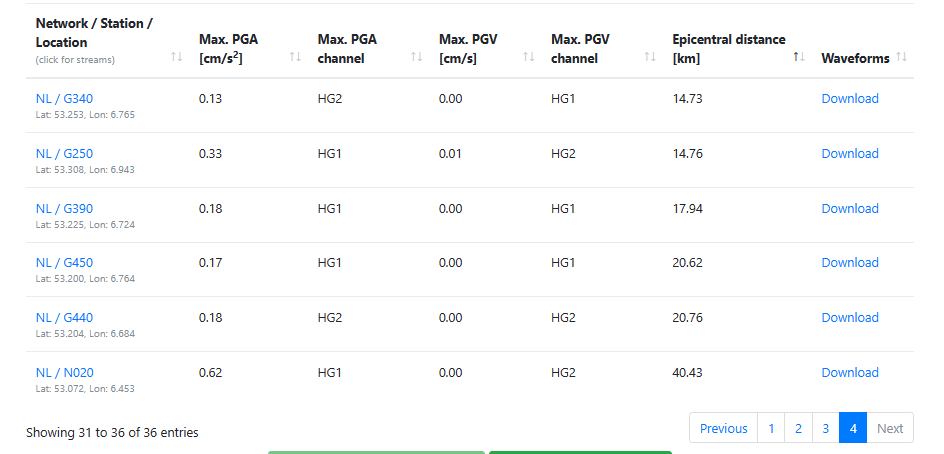Screen dimensions: 944x454
Task: Switch to page 2 of table
Action: 798,428
